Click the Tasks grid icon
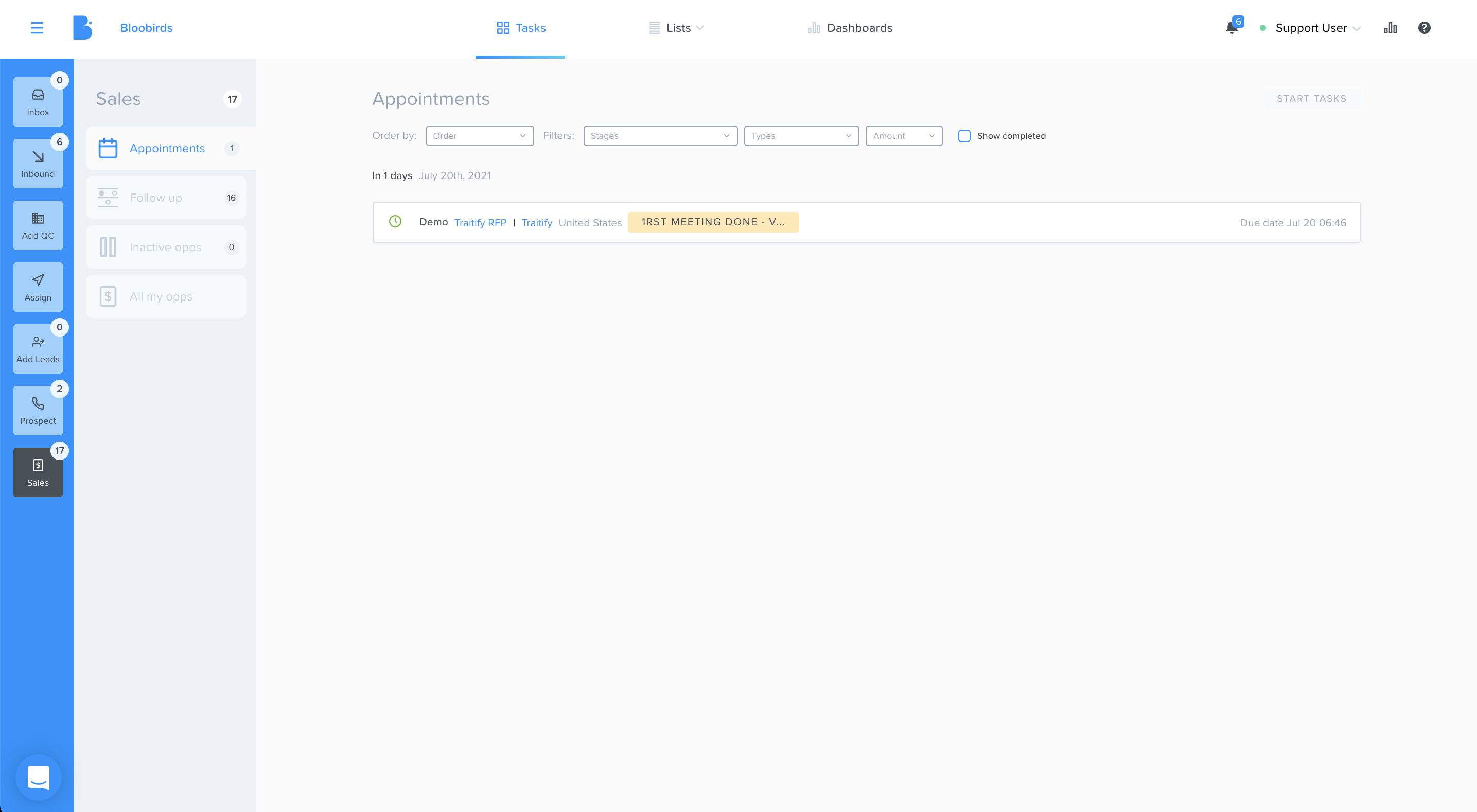Viewport: 1477px width, 812px height. coord(503,27)
